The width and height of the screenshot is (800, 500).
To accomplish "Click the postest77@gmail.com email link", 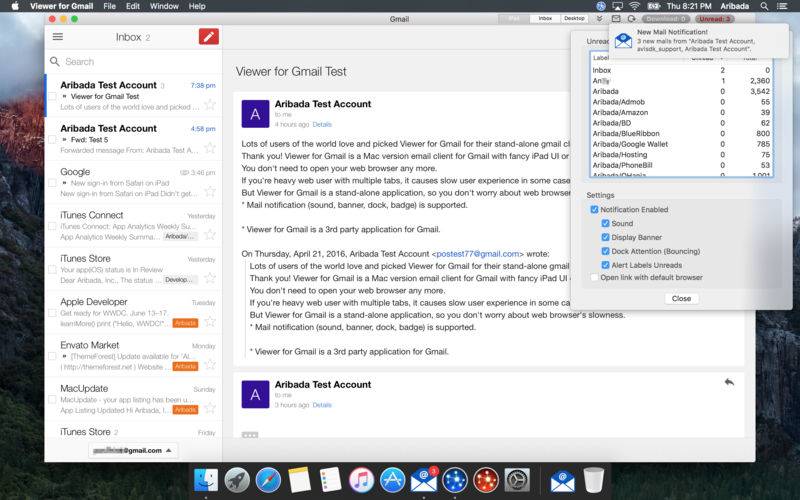I will (478, 254).
